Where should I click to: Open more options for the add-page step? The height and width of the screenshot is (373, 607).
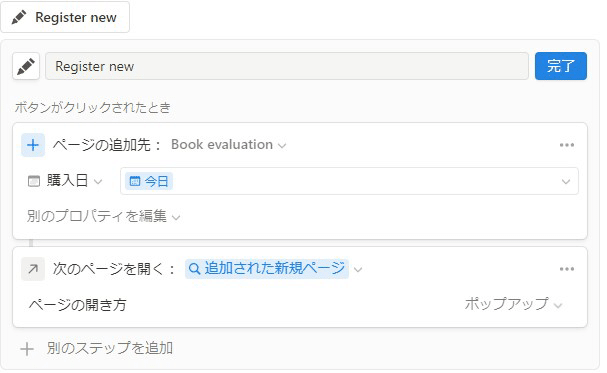567,145
